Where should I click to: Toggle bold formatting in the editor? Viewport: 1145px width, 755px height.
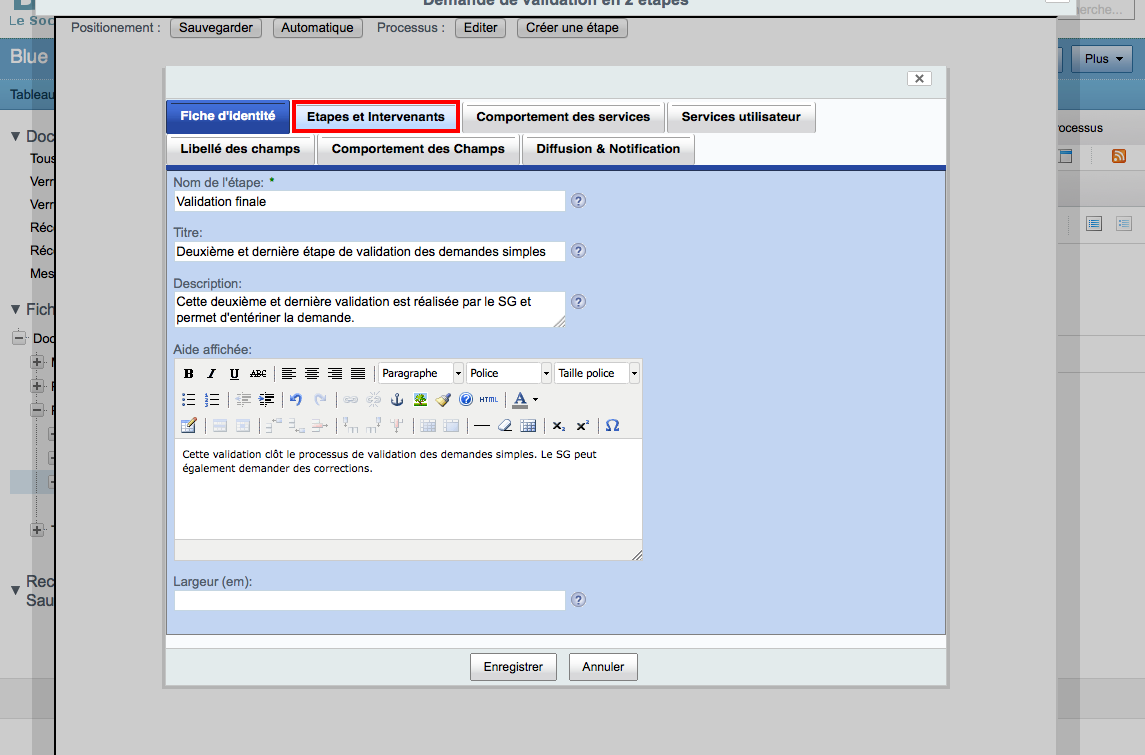click(x=188, y=373)
